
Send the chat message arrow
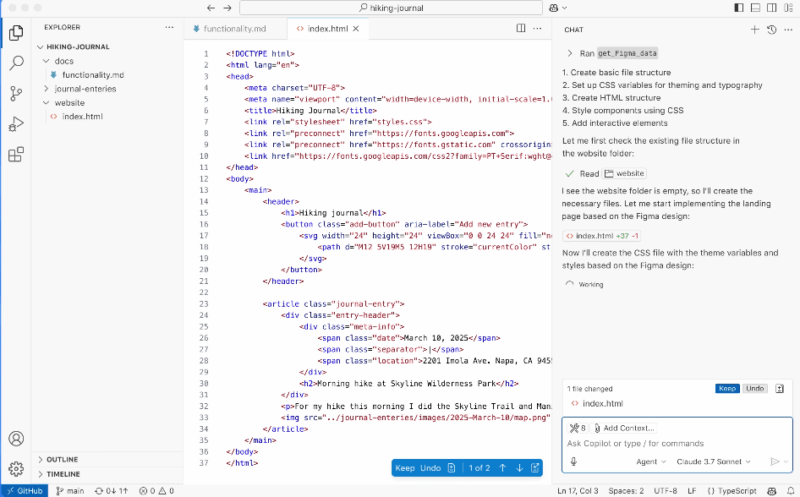coord(774,461)
